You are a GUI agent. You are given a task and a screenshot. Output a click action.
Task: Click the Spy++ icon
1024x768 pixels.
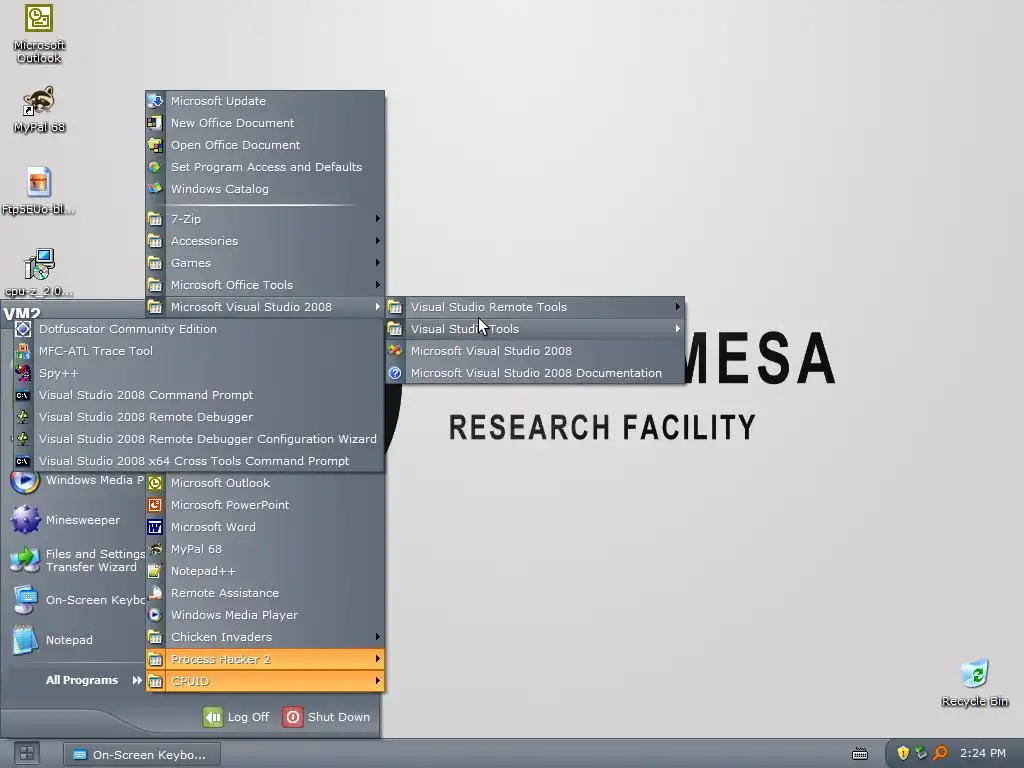click(23, 373)
